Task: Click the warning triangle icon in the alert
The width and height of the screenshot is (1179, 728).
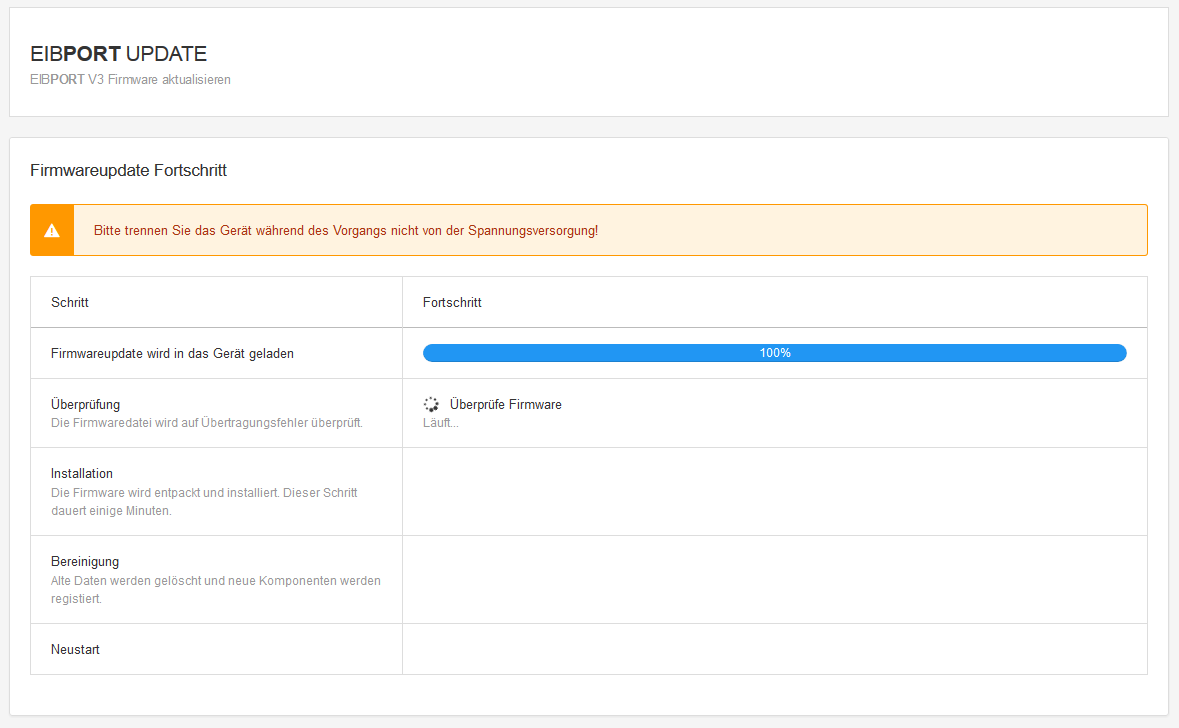Action: (x=52, y=231)
